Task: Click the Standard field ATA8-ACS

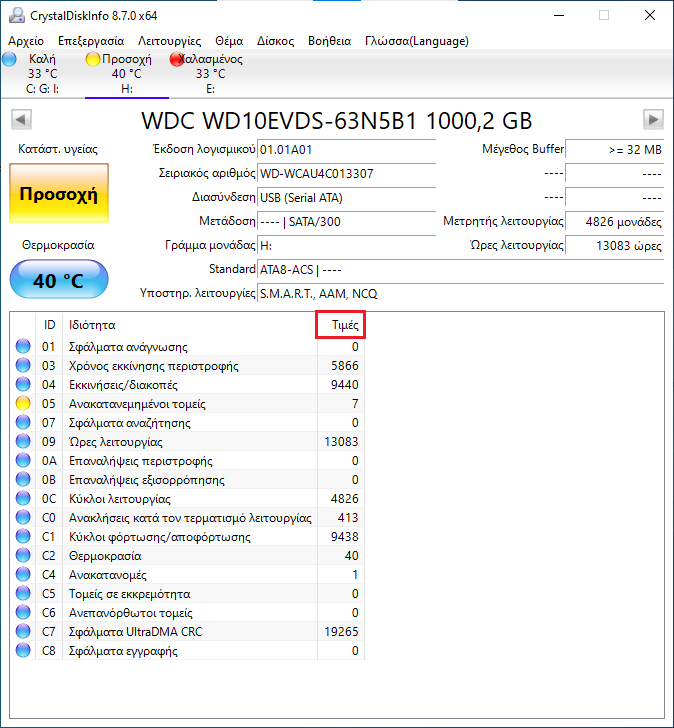Action: click(460, 270)
